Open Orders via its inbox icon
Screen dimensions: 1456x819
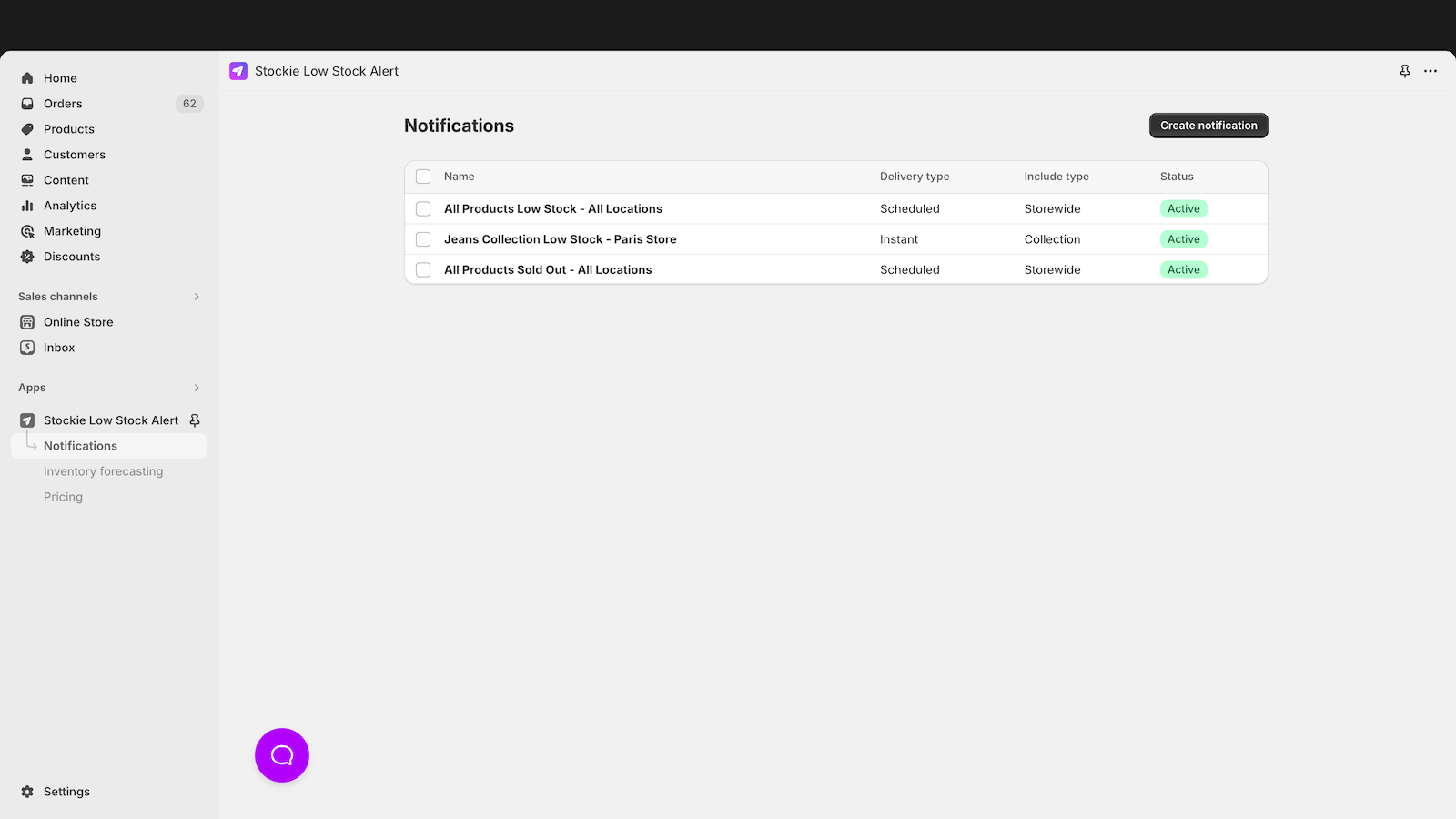(27, 104)
